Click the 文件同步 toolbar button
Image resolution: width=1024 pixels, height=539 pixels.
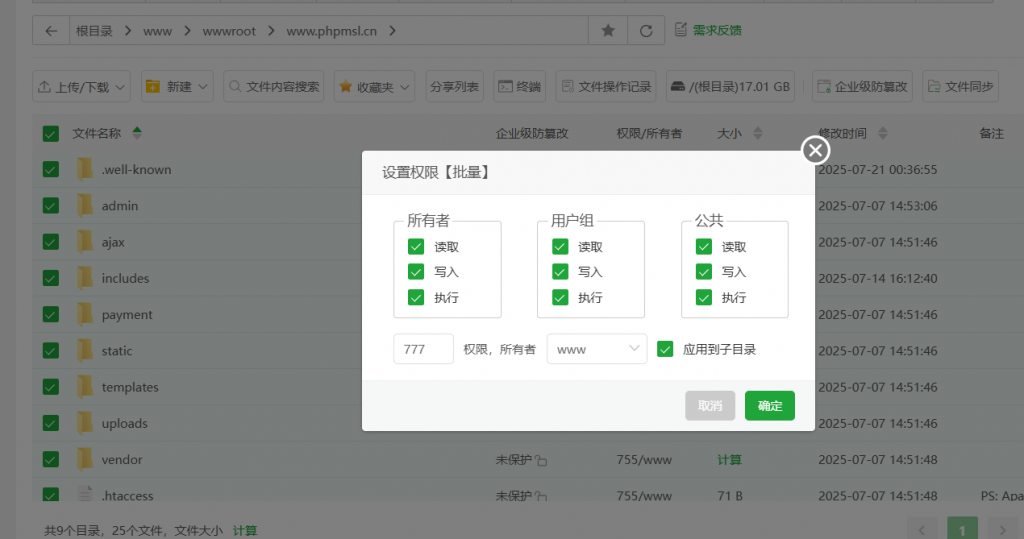pyautogui.click(x=960, y=86)
